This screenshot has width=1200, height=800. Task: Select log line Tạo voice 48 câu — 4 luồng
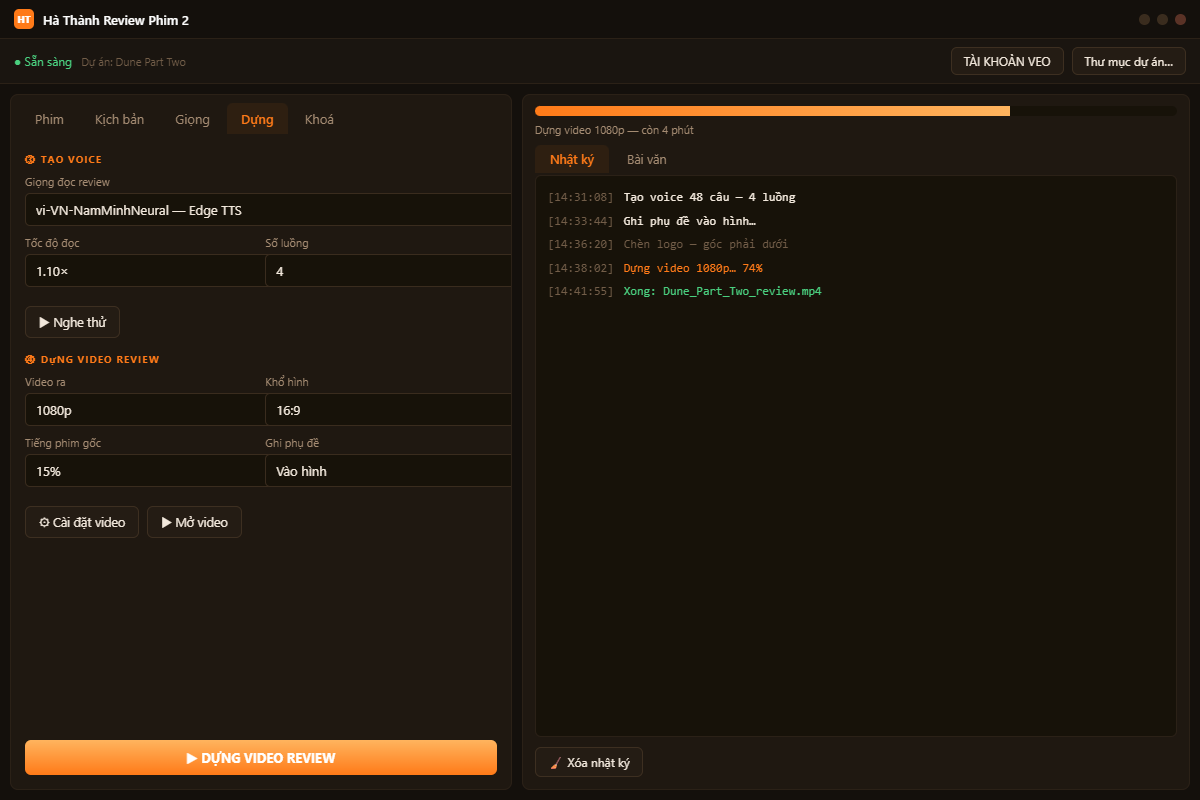point(709,197)
